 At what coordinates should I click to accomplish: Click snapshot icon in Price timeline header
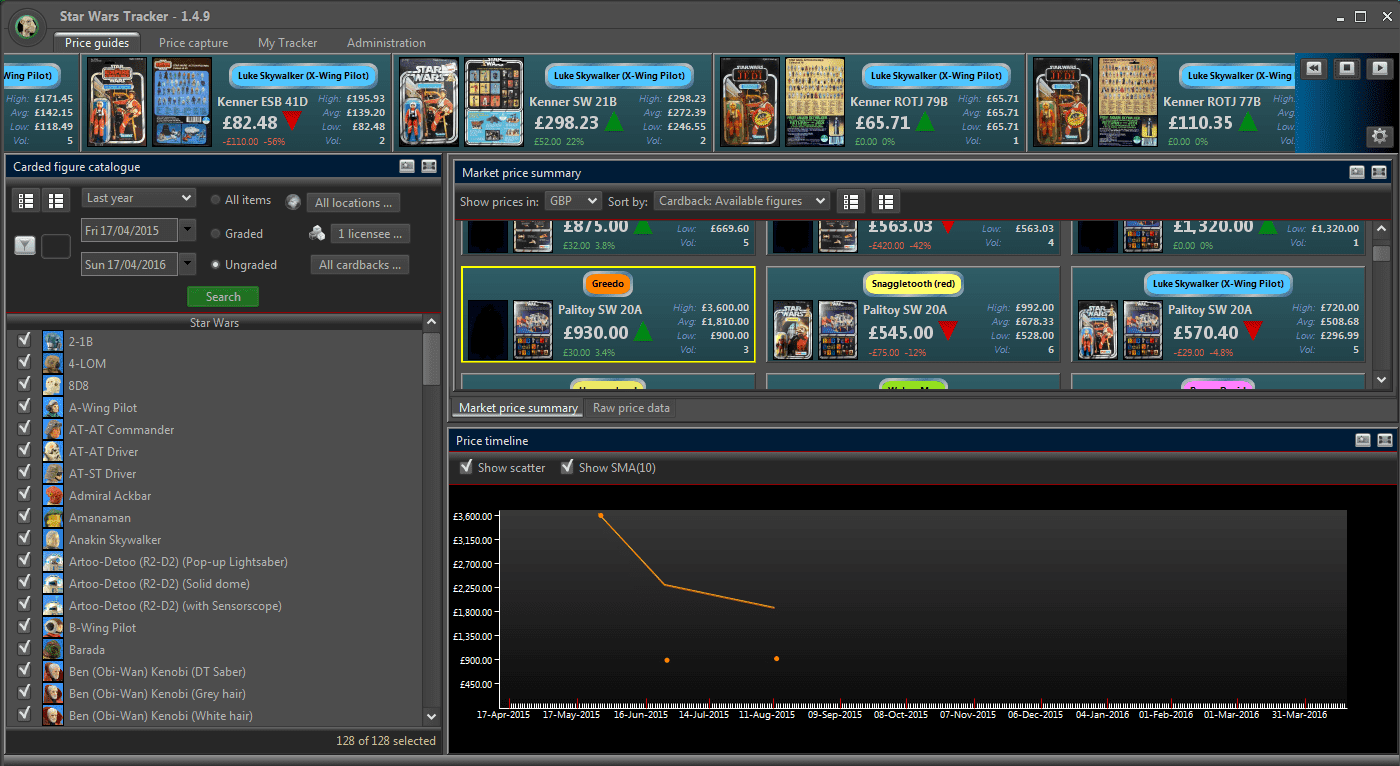click(x=1363, y=440)
